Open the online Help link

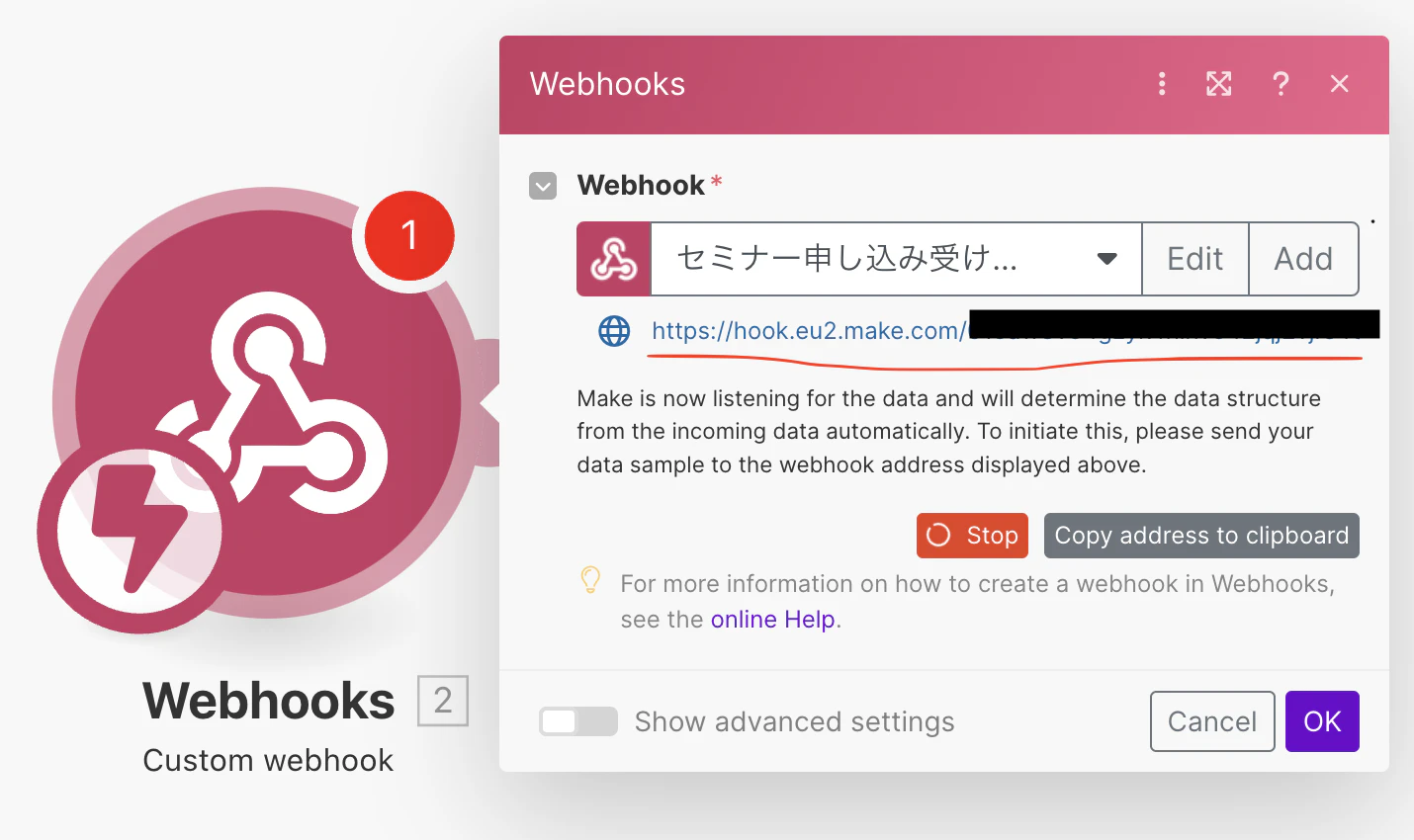773,620
